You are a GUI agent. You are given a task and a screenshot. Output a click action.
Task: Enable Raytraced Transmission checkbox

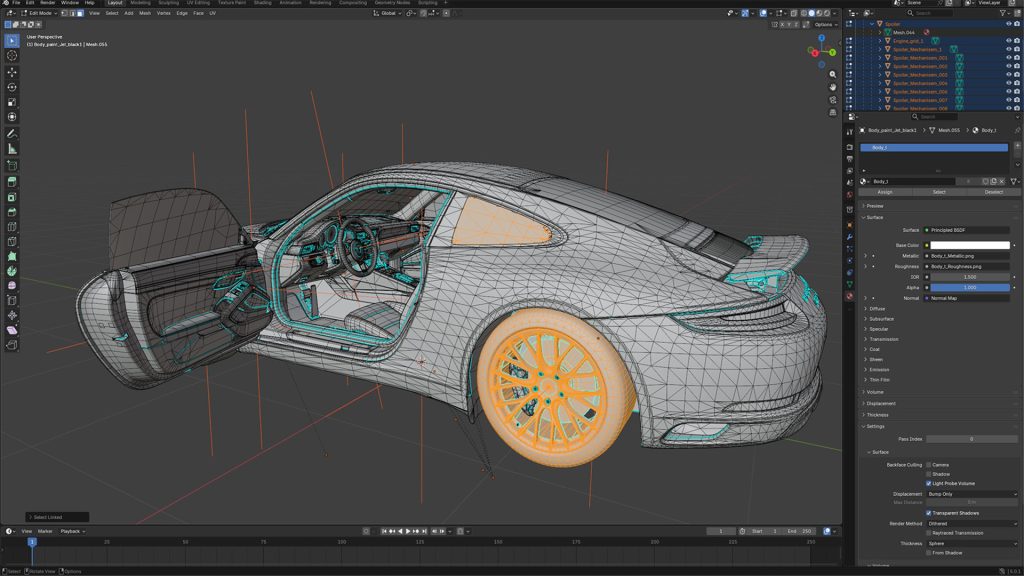929,533
